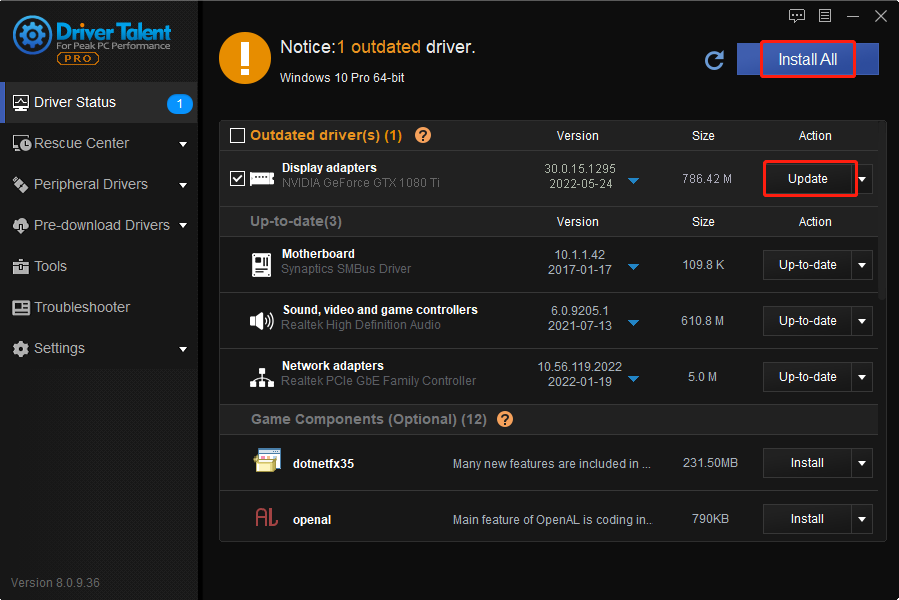Viewport: 899px width, 600px height.
Task: Open the action dropdown next to Update
Action: (x=865, y=179)
